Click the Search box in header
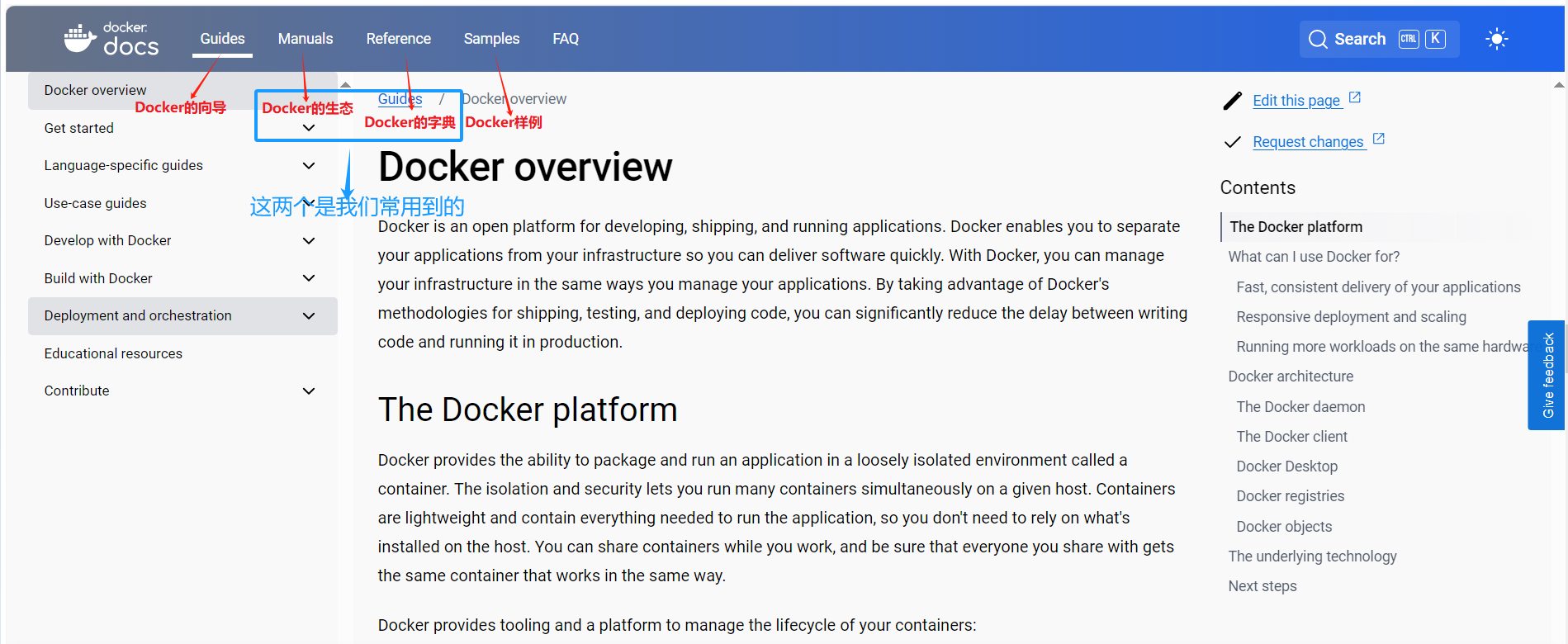This screenshot has width=1568, height=644. pos(1379,39)
